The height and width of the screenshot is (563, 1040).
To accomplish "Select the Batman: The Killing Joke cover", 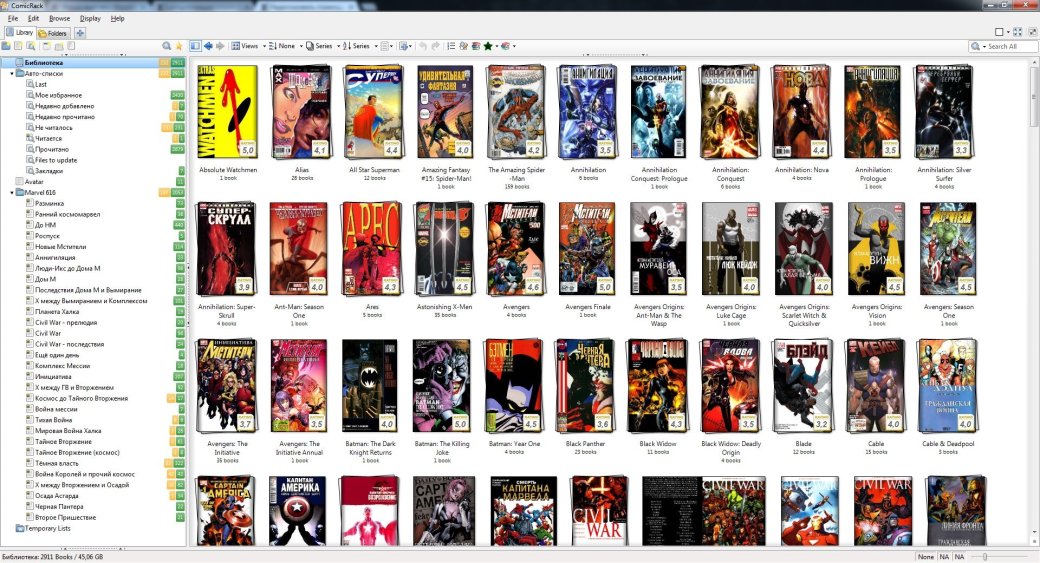I will 442,385.
